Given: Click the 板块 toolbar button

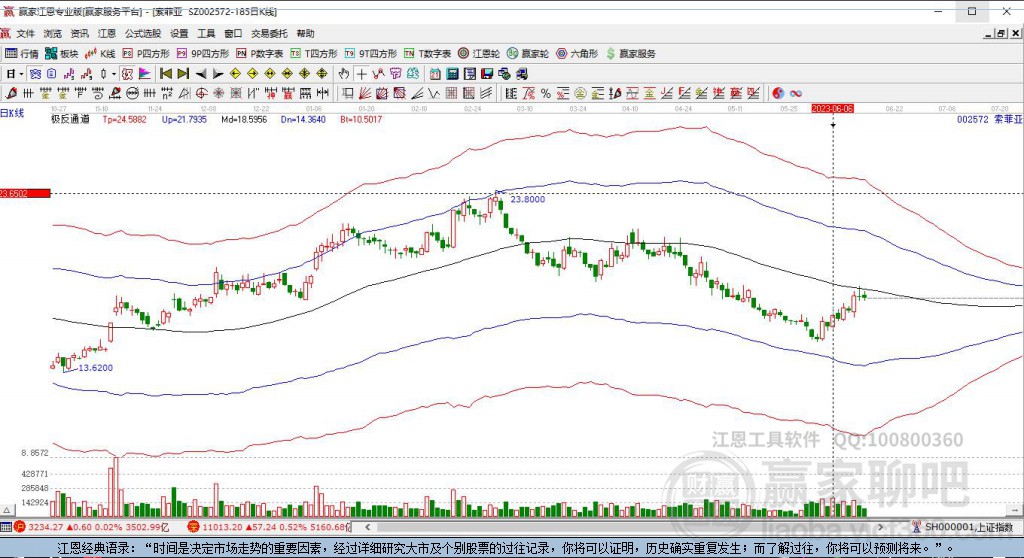Looking at the screenshot, I should tap(61, 54).
